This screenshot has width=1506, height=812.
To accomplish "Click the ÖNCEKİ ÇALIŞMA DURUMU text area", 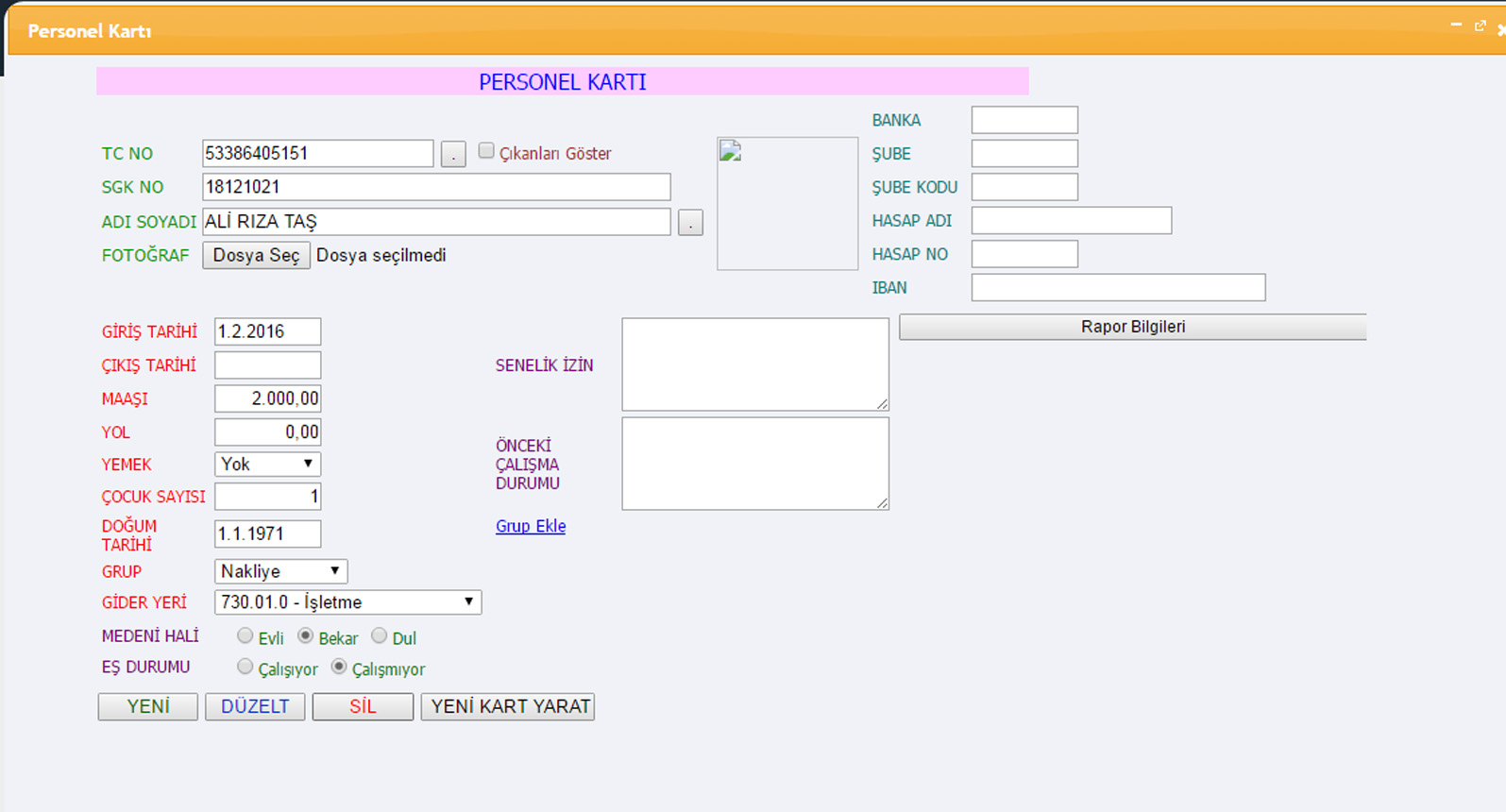I will point(755,464).
